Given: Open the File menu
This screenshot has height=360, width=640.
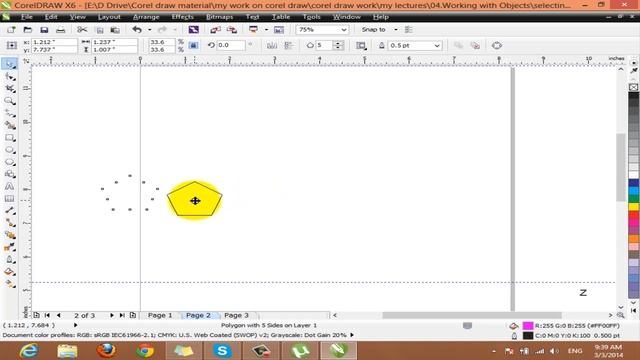Looking at the screenshot, I should [27, 17].
